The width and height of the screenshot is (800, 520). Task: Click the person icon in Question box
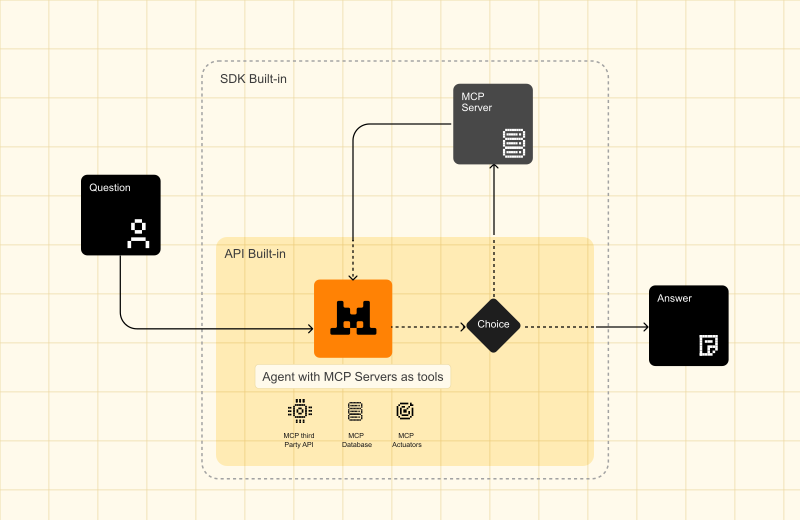138,233
